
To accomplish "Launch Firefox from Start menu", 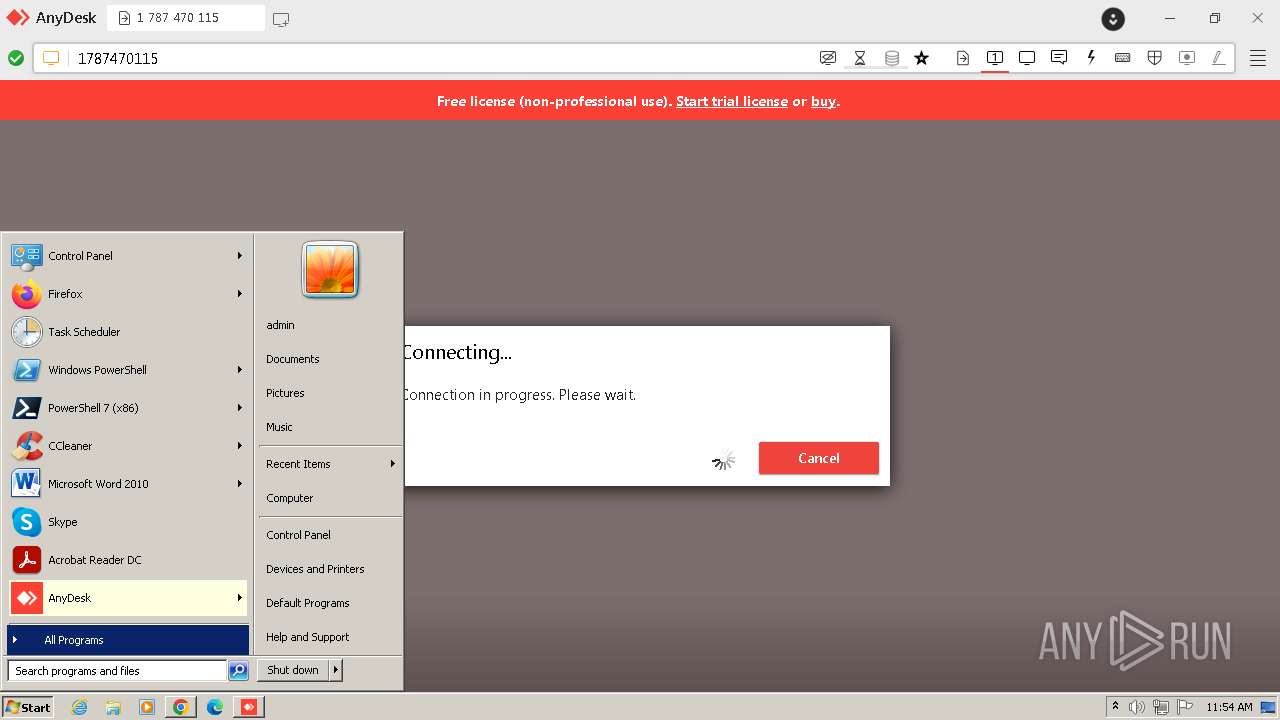I will [127, 294].
